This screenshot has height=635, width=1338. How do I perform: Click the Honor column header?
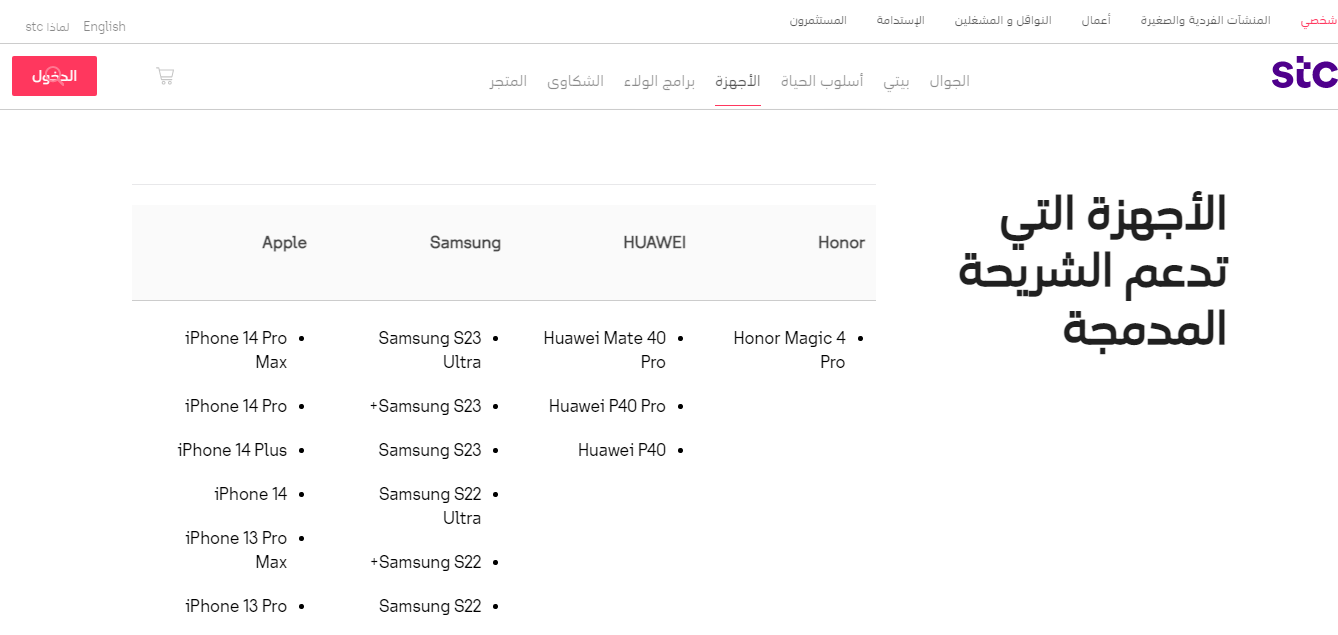click(841, 242)
